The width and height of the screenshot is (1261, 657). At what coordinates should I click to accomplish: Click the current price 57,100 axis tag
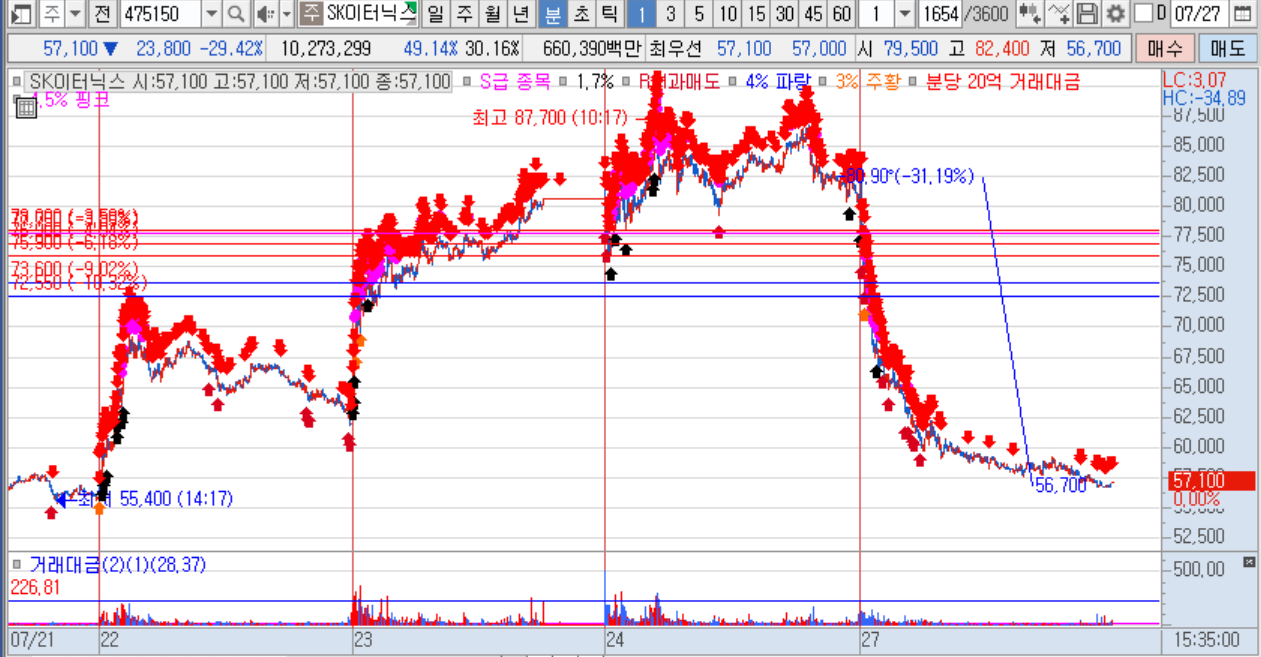tap(1211, 481)
